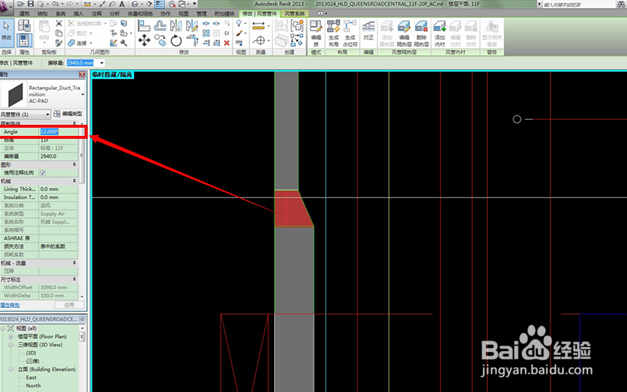Click the 添加内衬 (add lining) icon
627x392 pixels.
(439, 33)
